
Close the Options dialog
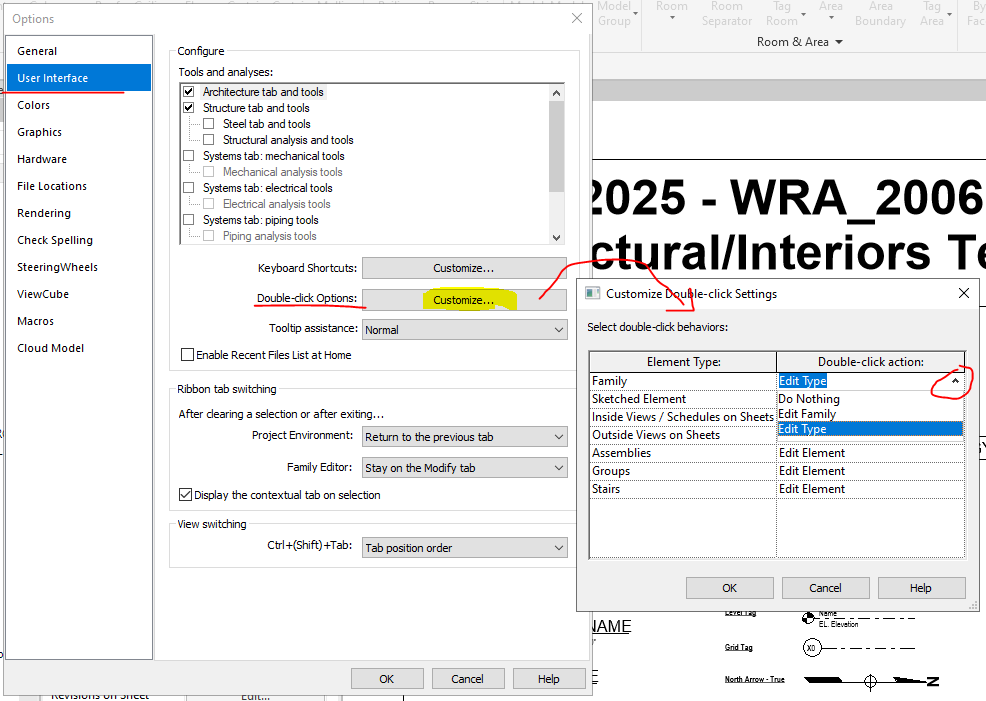point(577,18)
